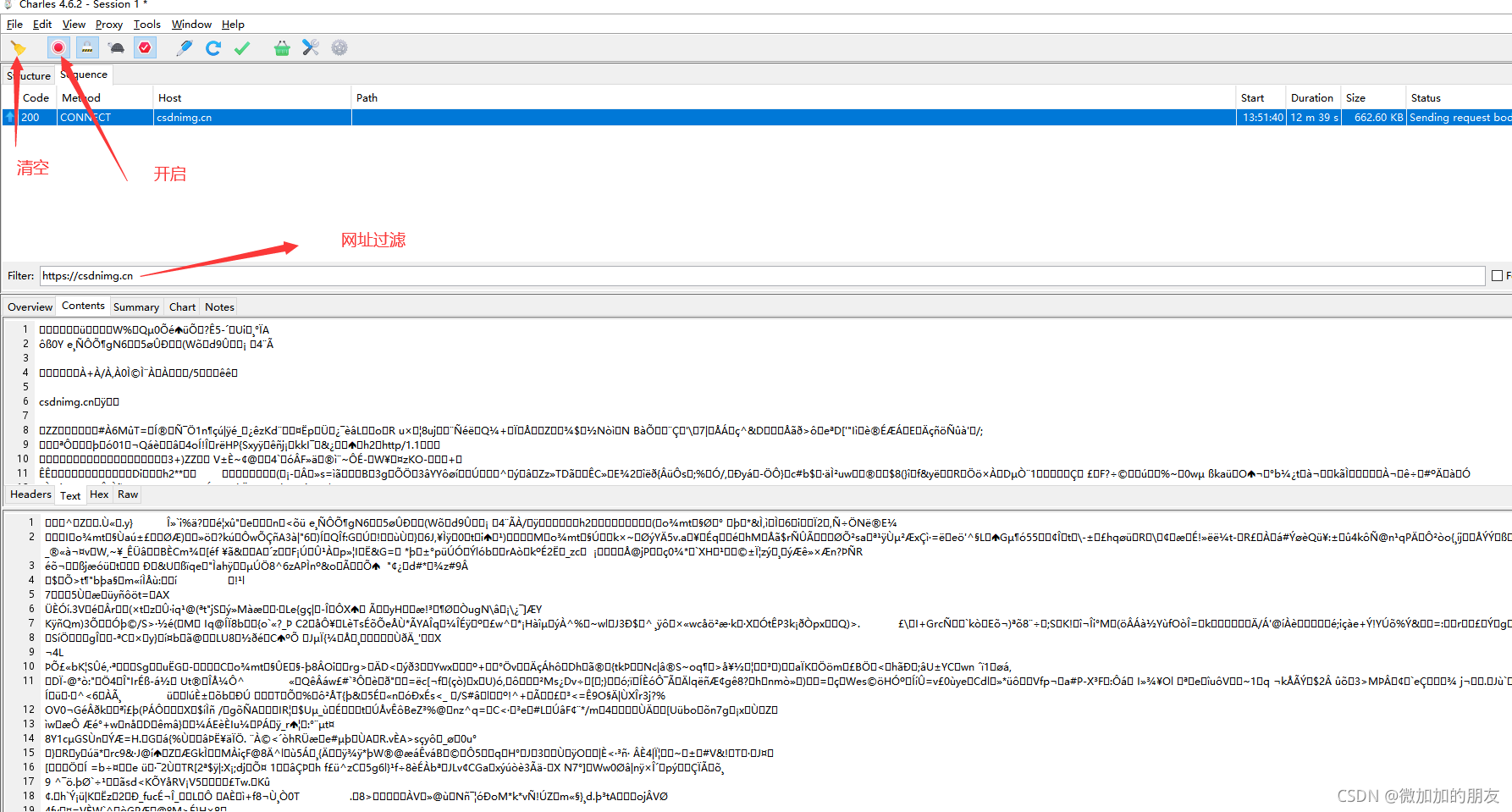
Task: Show the Chart tab
Action: point(182,307)
